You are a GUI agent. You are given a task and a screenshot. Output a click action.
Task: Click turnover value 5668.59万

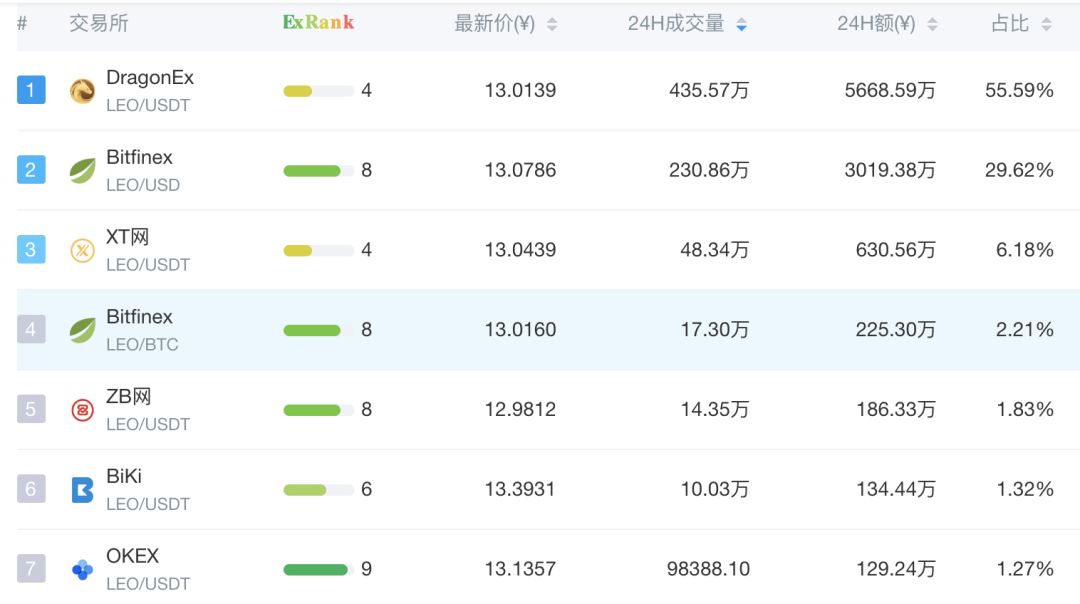(x=890, y=90)
